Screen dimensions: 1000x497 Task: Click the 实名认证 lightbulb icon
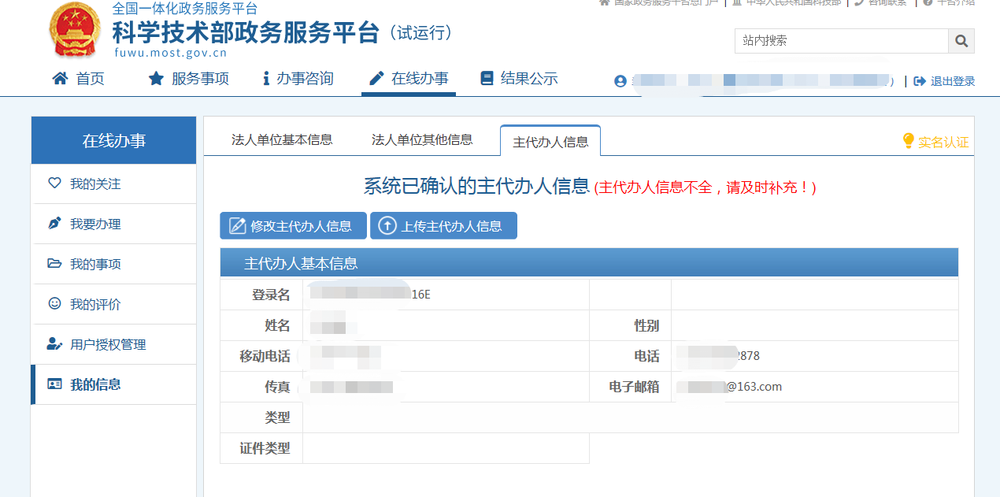point(908,141)
